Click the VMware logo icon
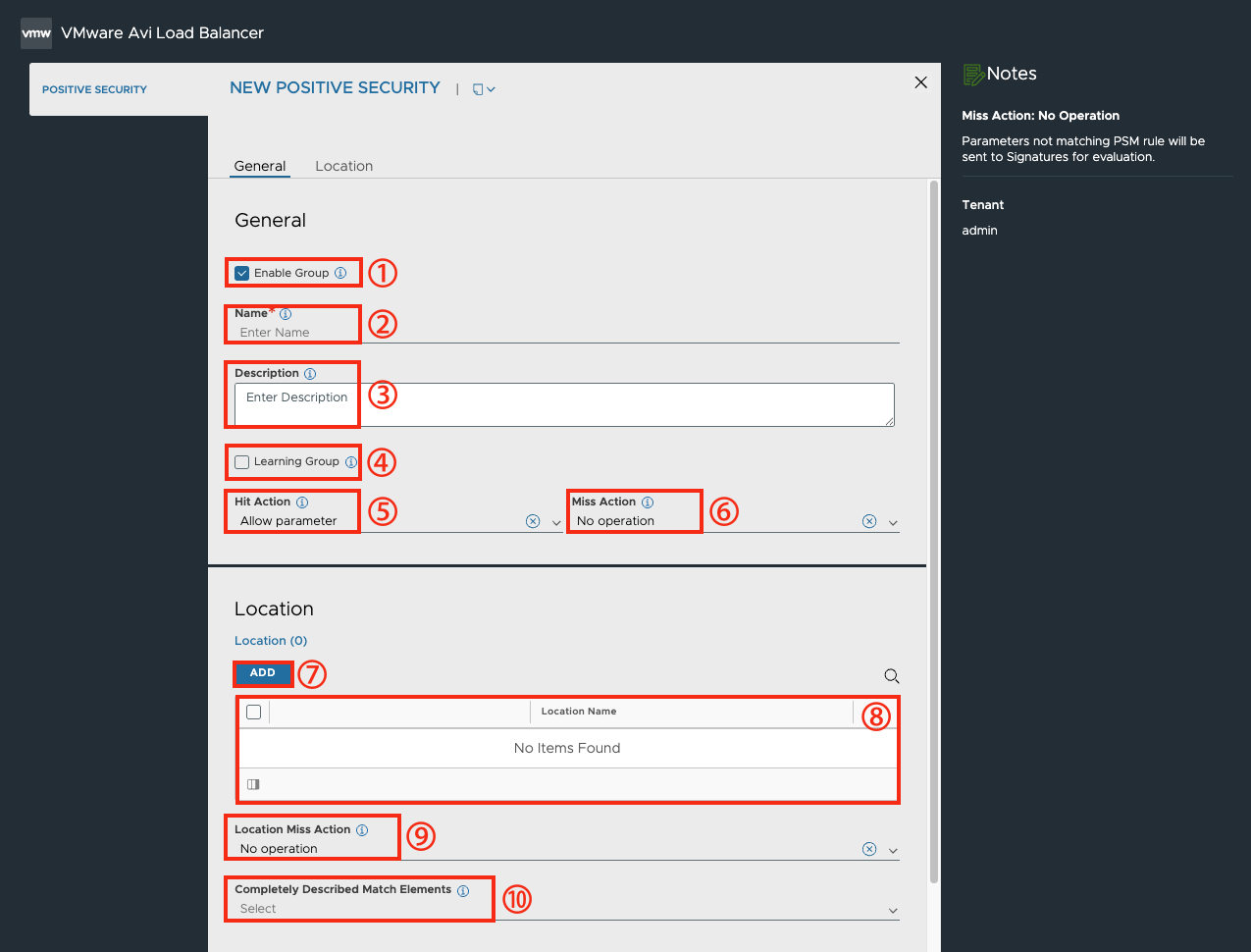 pos(36,33)
